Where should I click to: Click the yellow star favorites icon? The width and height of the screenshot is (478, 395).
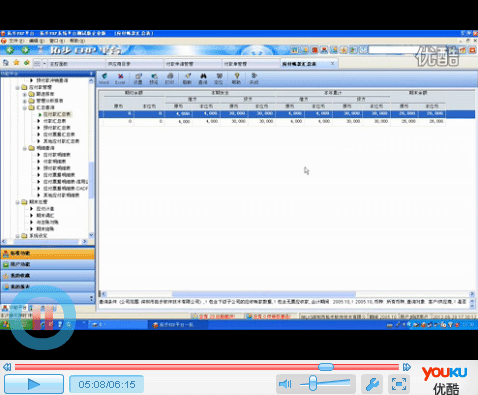click(16, 63)
